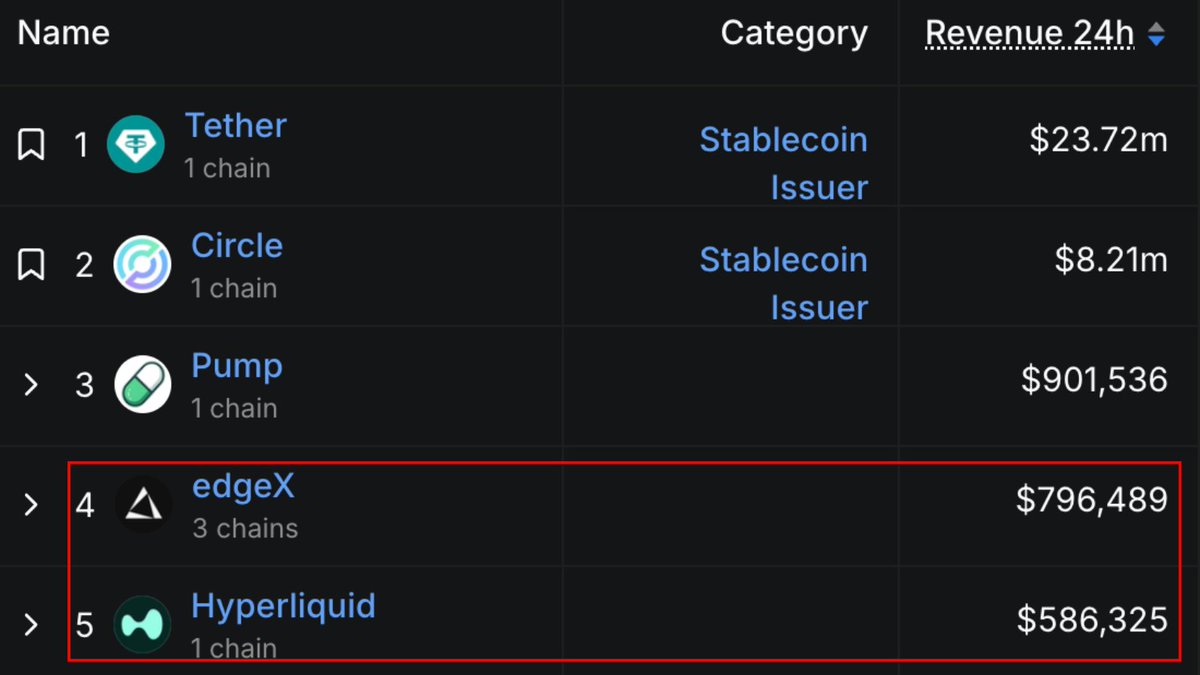Click the Name column header

point(62,32)
